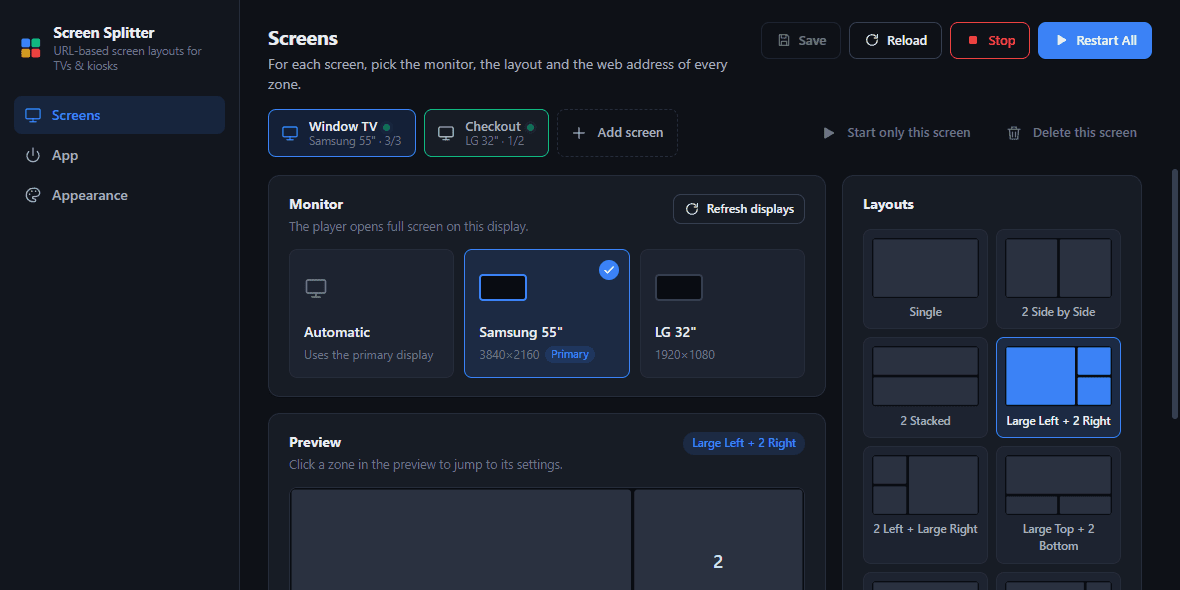Screen dimensions: 1180x590
Task: Select the LG 32" monitor card
Action: coord(722,313)
